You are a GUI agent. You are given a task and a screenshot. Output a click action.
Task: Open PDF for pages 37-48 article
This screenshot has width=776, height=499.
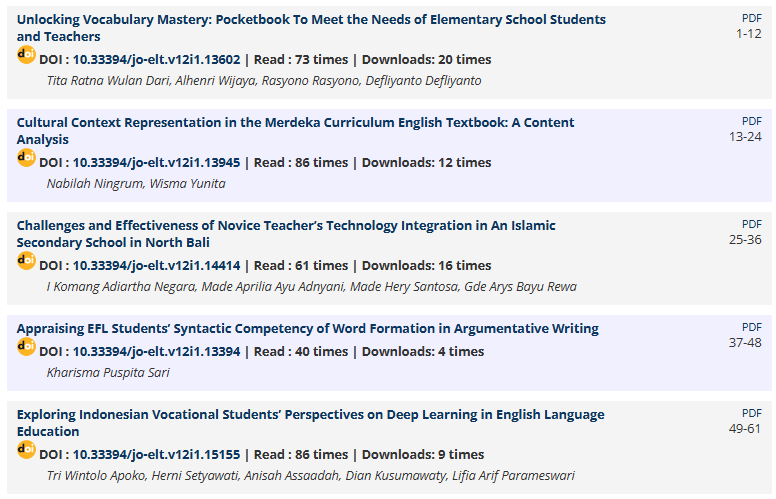pos(751,327)
